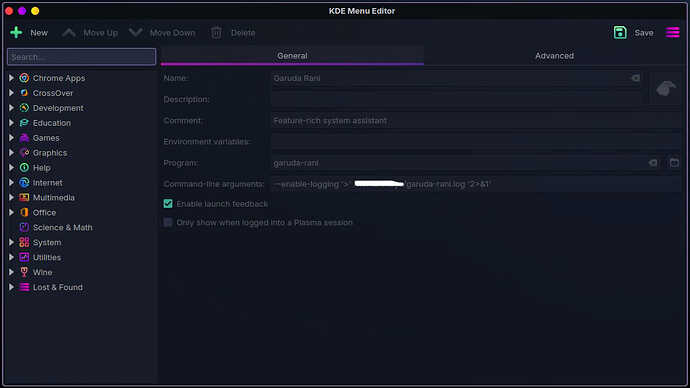Open the pink hamburger menu
This screenshot has height=388, width=690.
coord(672,33)
